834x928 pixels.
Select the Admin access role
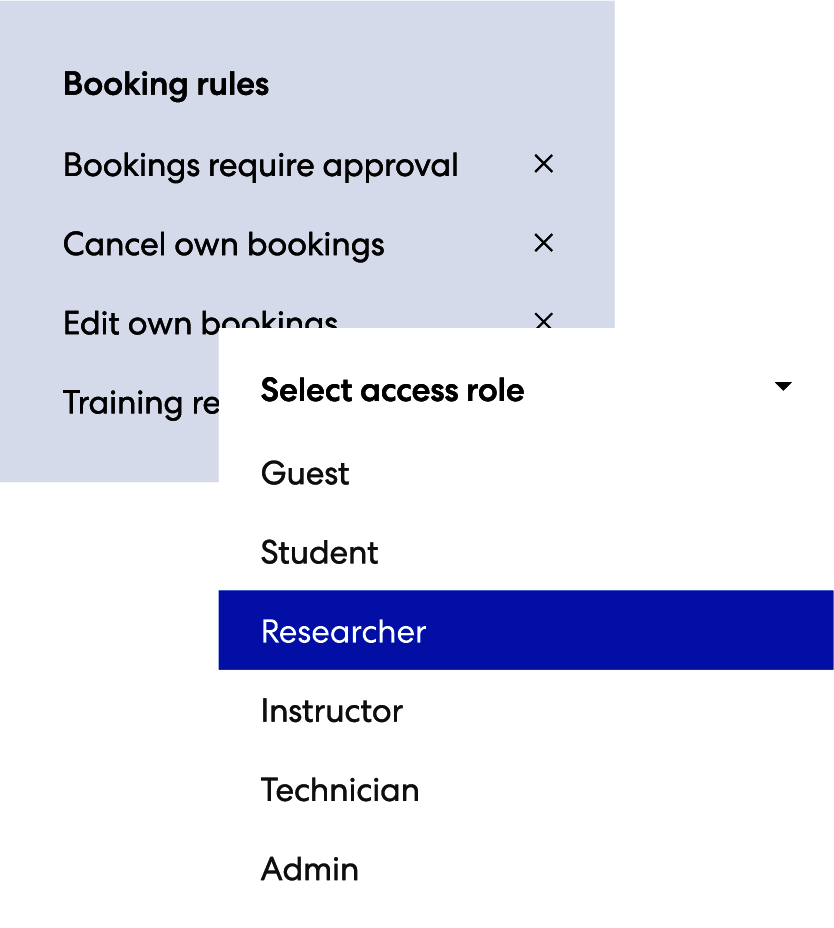pyautogui.click(x=310, y=869)
